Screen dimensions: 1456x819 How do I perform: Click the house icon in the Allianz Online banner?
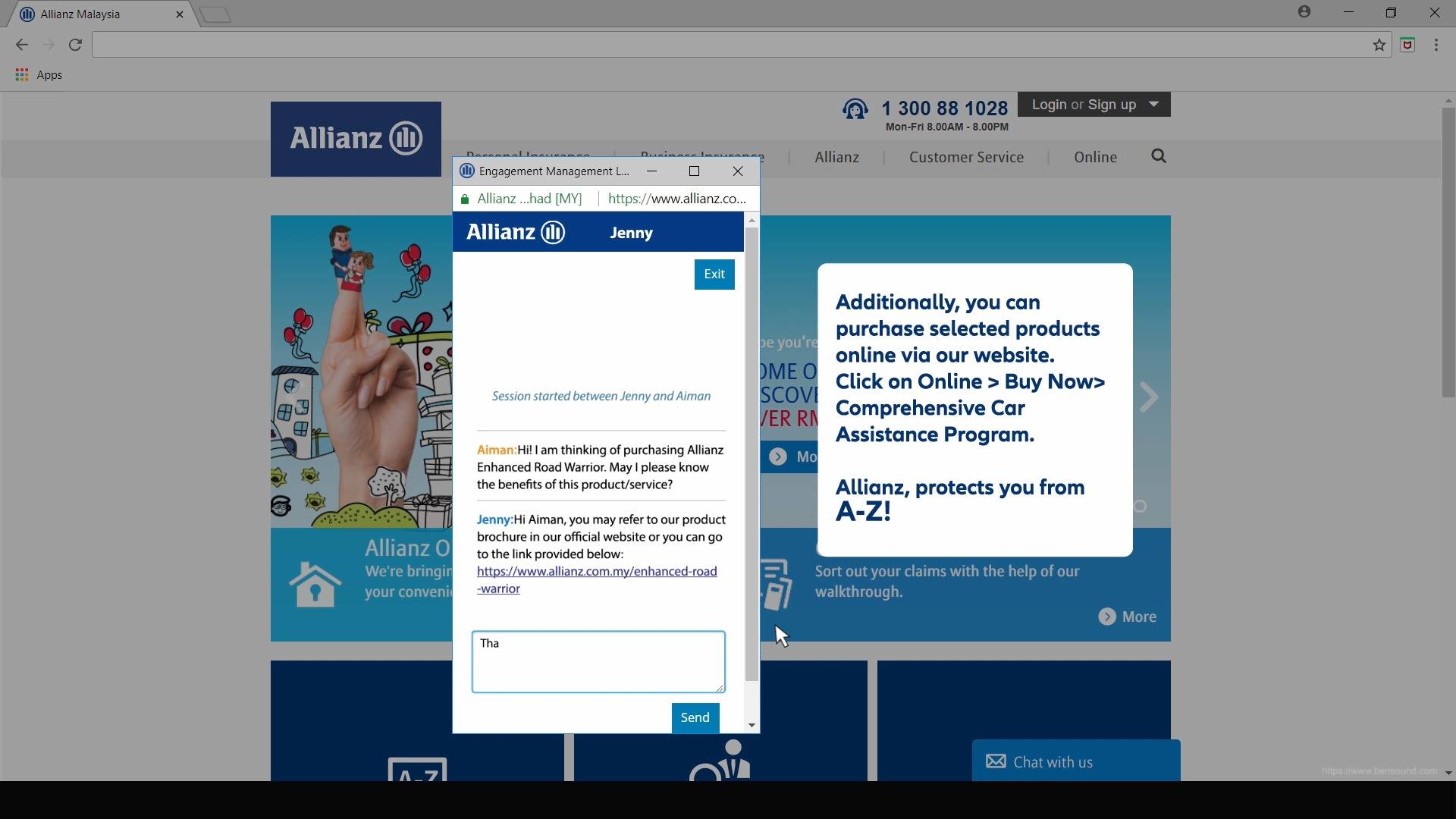point(315,585)
